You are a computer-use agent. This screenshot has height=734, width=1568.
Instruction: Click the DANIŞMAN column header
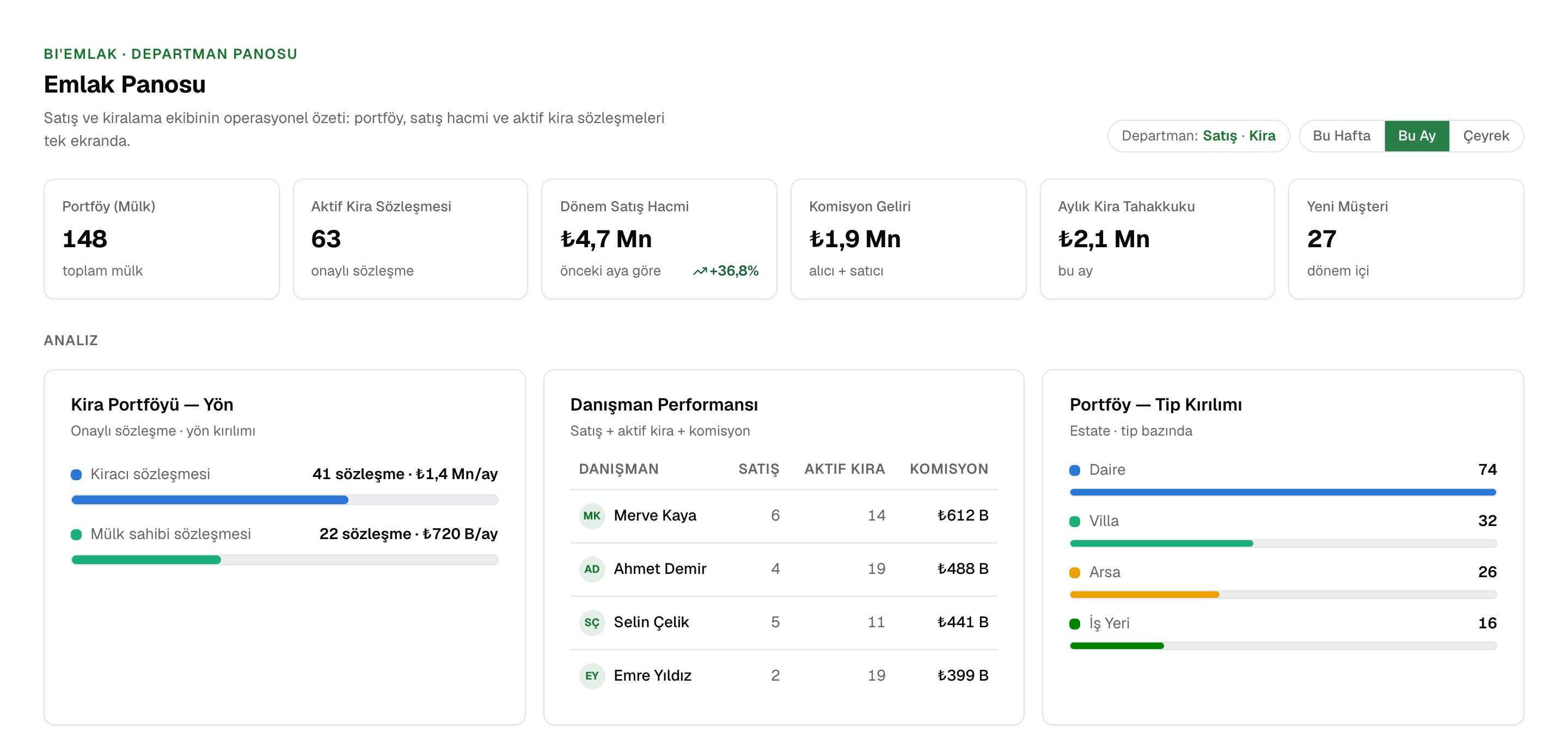[x=618, y=469]
